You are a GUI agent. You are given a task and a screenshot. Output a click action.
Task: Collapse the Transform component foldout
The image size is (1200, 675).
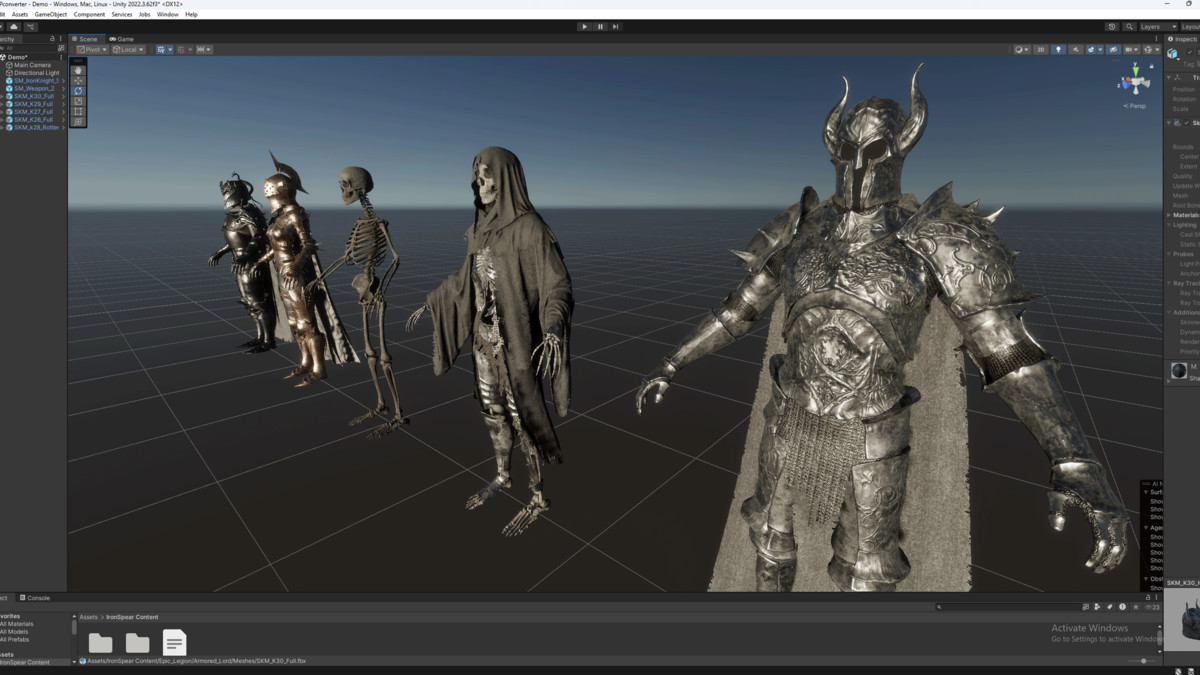1170,78
